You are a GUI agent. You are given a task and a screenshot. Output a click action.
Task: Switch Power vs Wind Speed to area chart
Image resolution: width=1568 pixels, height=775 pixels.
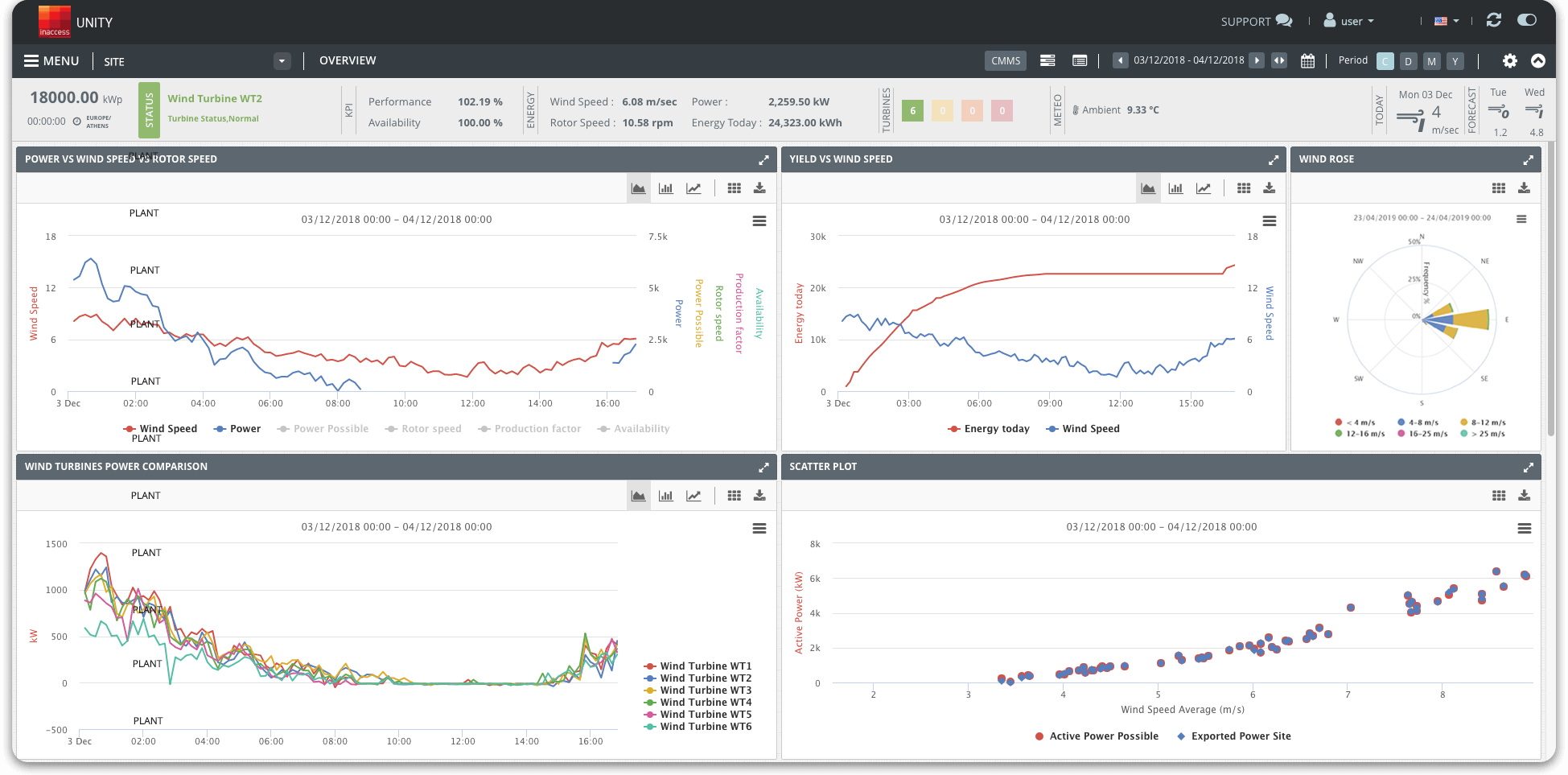[638, 188]
